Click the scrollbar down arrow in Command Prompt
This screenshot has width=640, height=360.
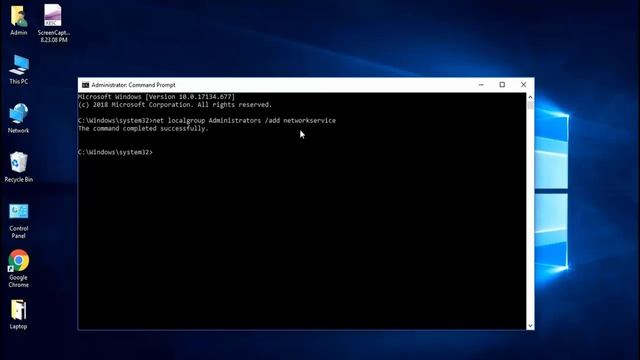pos(530,326)
